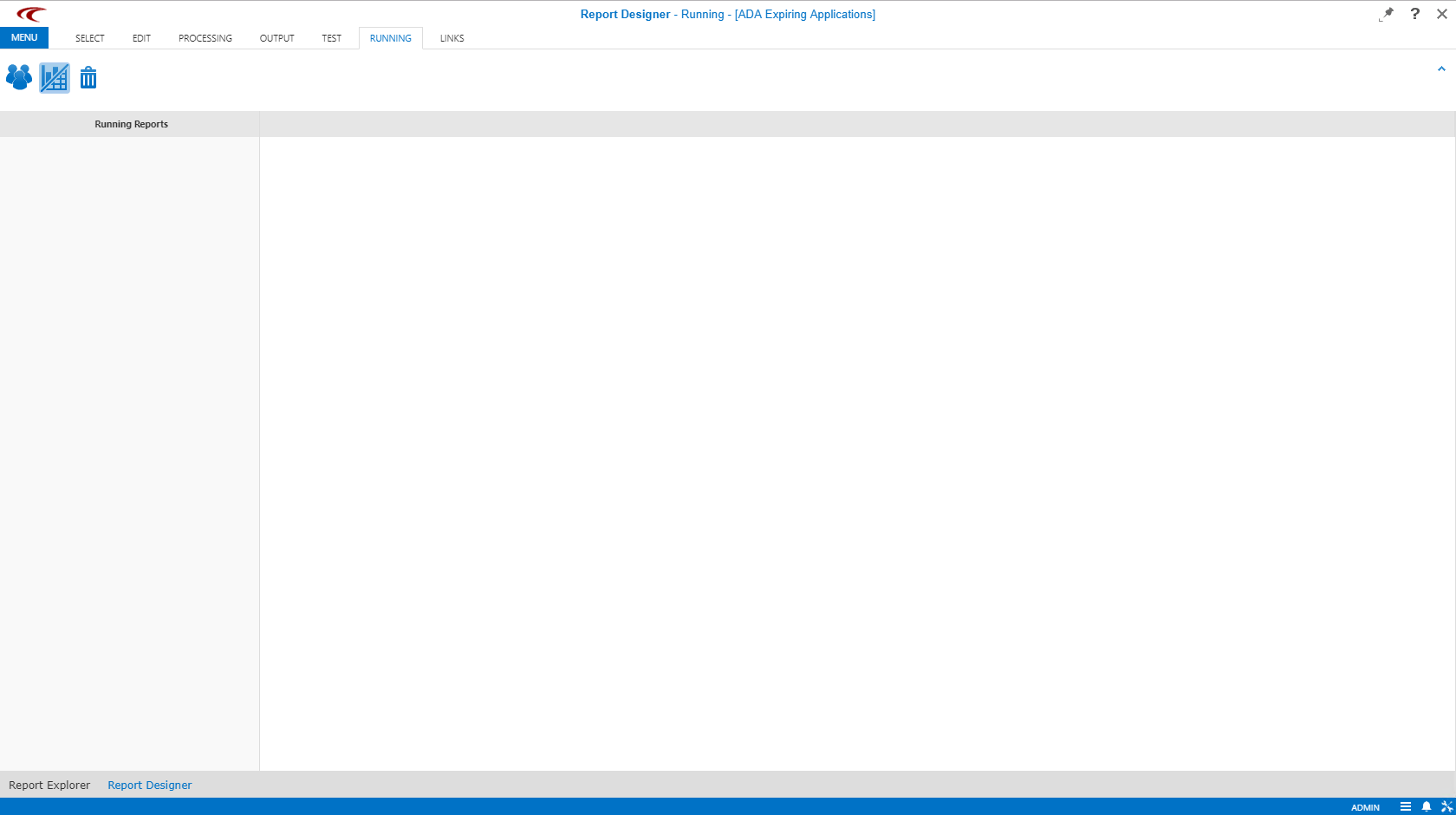
Task: Collapse the ribbon with the blue chevron
Action: (x=1441, y=69)
